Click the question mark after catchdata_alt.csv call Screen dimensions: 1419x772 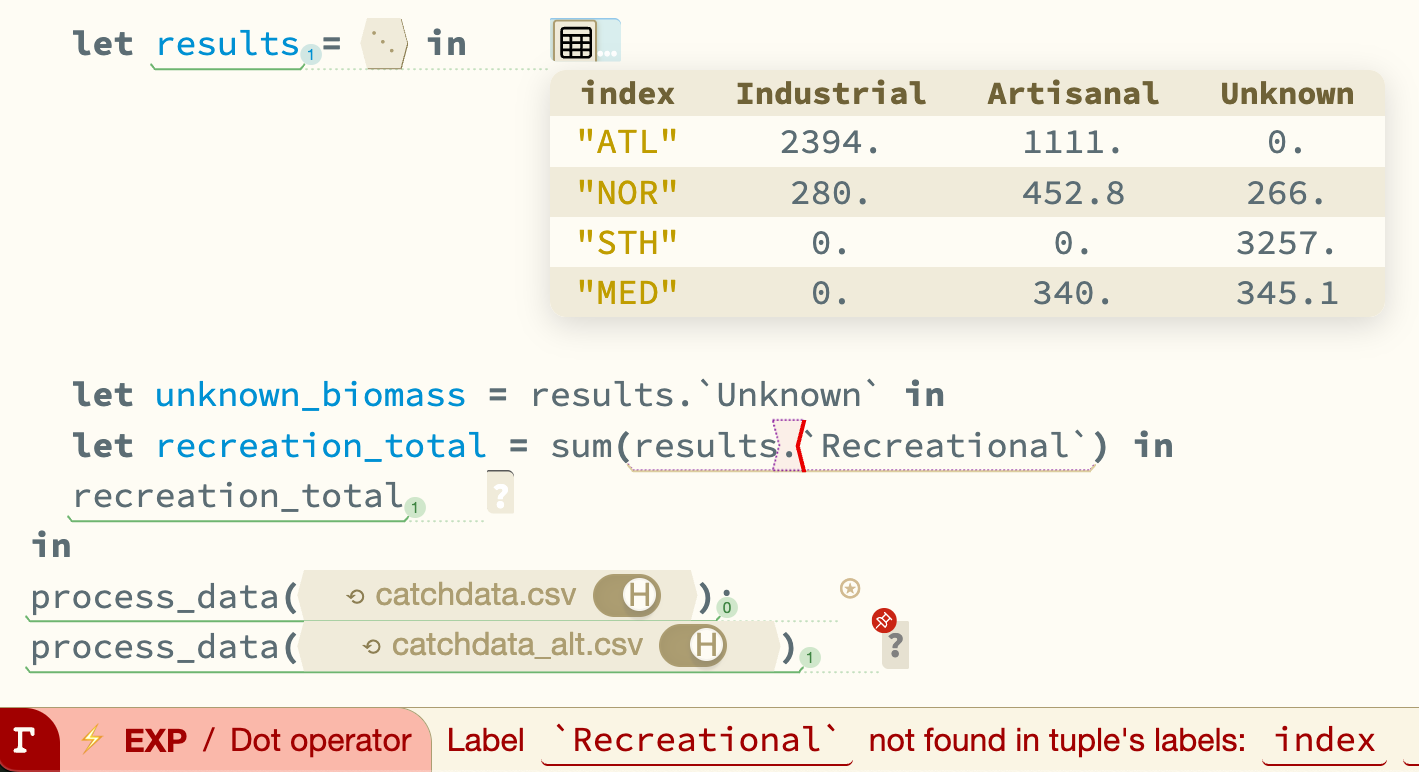(895, 645)
